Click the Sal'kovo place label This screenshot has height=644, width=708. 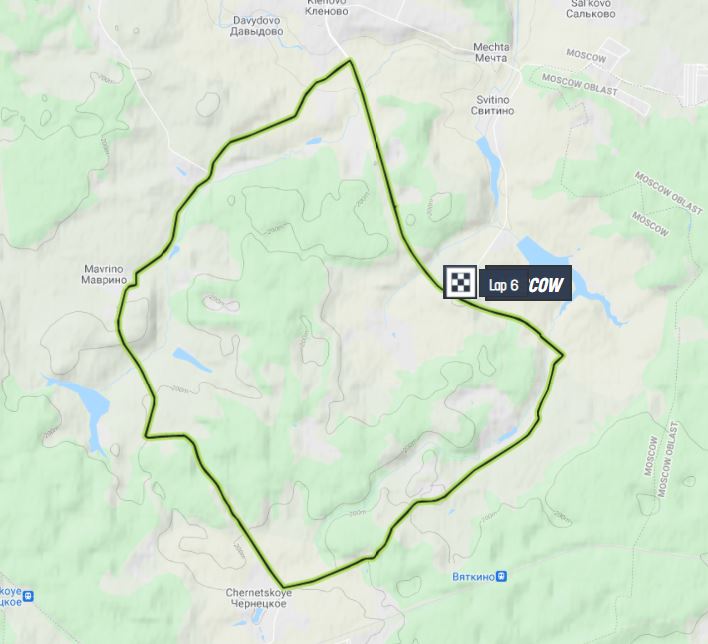(591, 9)
